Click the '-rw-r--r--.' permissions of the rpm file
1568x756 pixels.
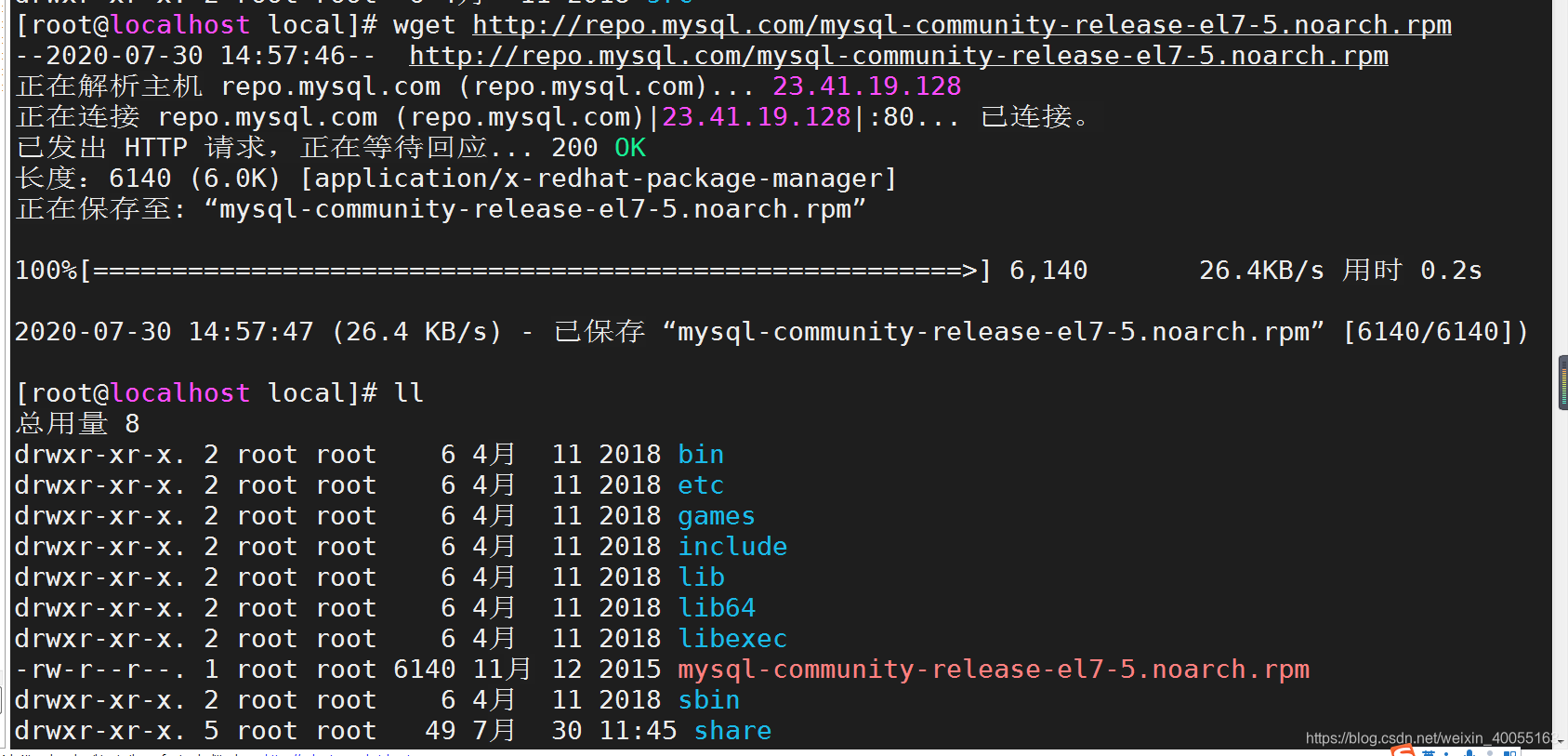click(100, 670)
